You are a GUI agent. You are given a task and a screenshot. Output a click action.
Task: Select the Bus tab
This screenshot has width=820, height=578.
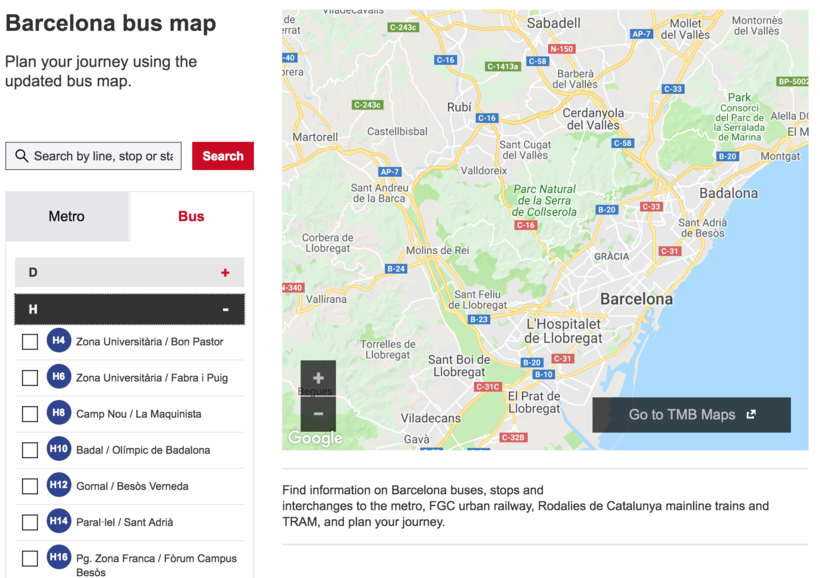191,216
